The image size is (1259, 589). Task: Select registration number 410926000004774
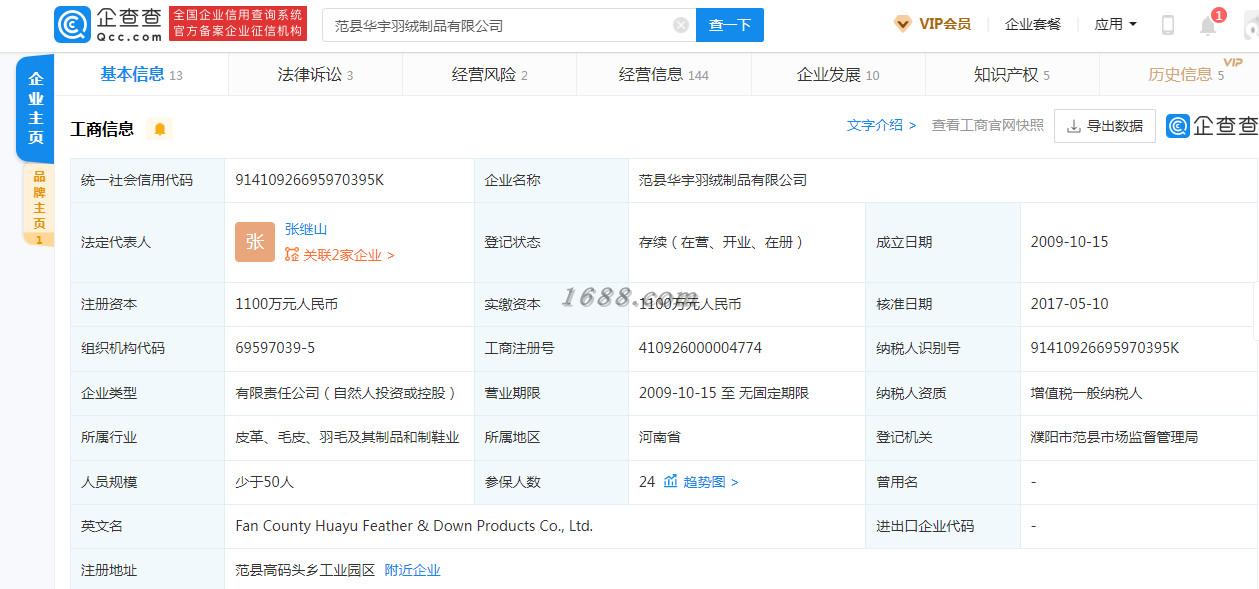click(700, 348)
